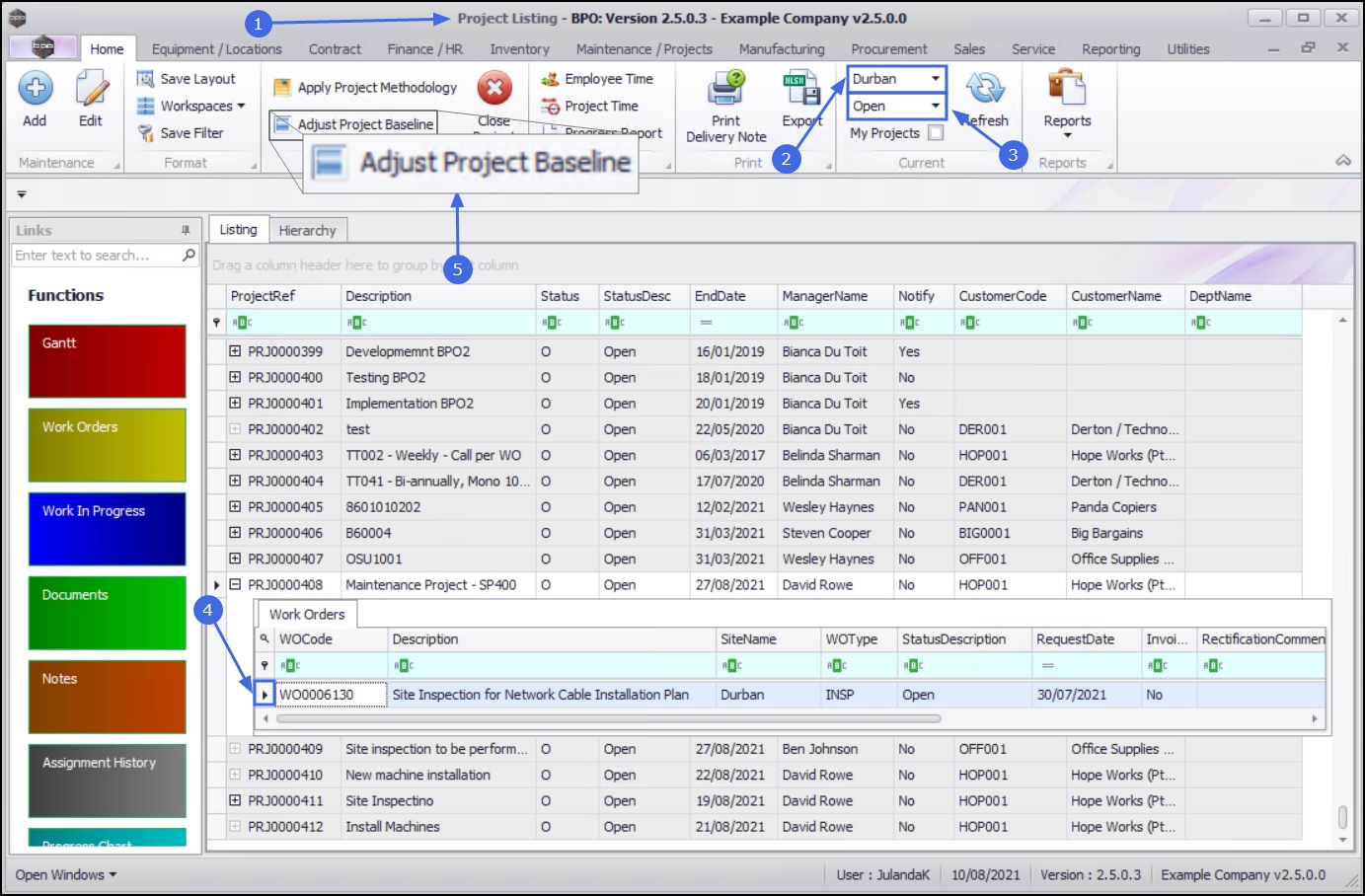Click the Work Orders search icon
This screenshot has height=896, width=1365.
click(265, 639)
